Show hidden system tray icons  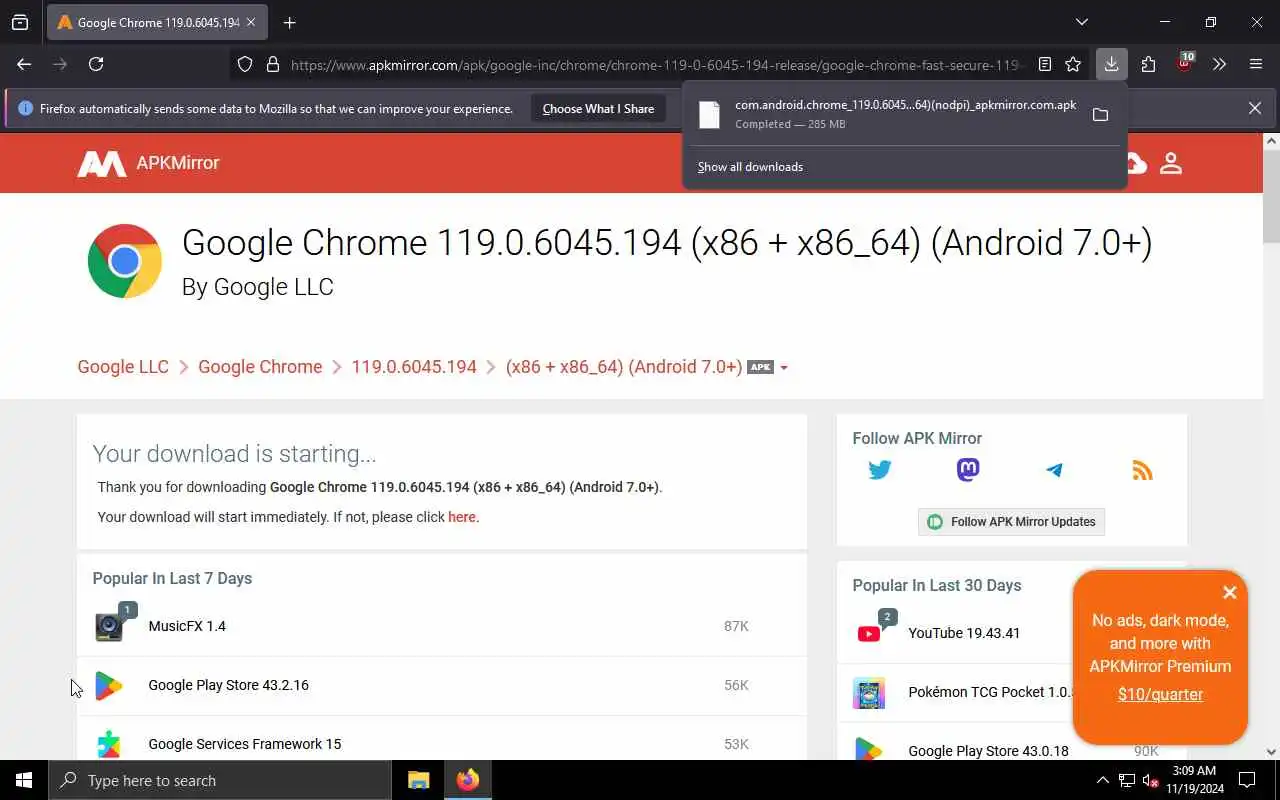click(x=1102, y=780)
